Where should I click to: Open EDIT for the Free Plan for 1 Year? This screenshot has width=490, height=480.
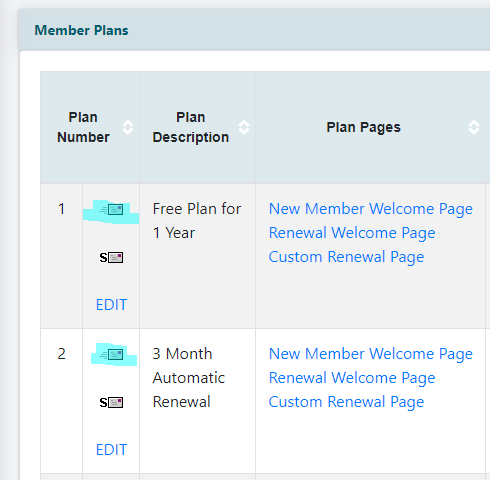(x=111, y=305)
